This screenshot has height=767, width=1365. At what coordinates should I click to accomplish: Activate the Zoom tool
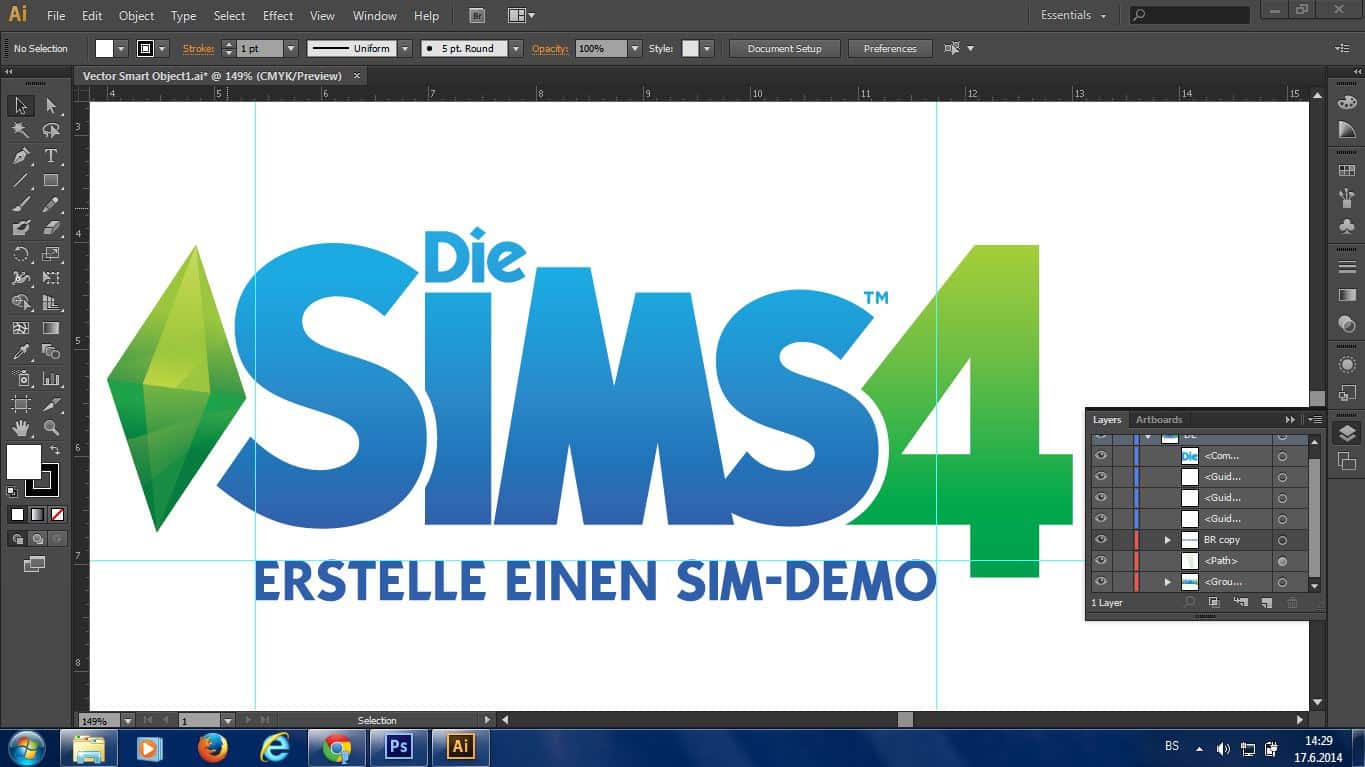click(x=51, y=428)
